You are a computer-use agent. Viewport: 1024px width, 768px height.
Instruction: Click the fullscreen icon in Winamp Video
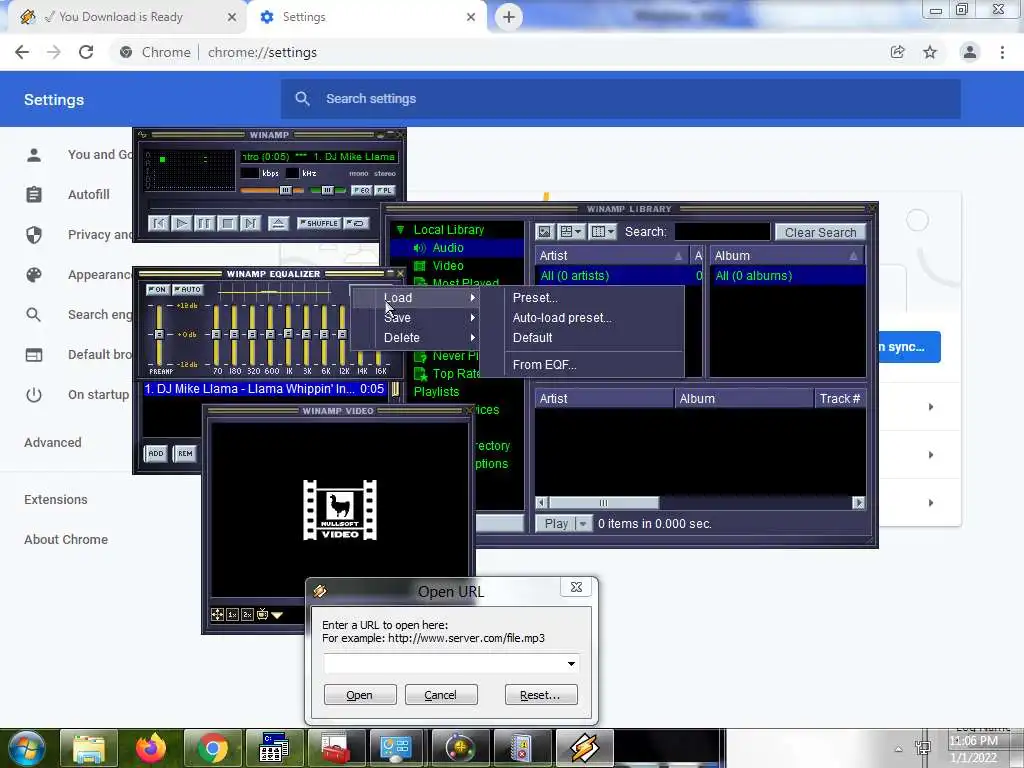tap(217, 615)
